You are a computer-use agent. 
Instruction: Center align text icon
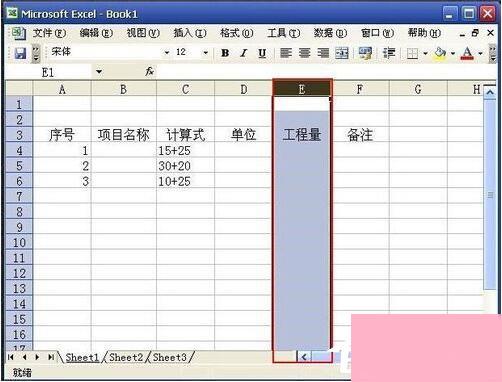coord(304,53)
